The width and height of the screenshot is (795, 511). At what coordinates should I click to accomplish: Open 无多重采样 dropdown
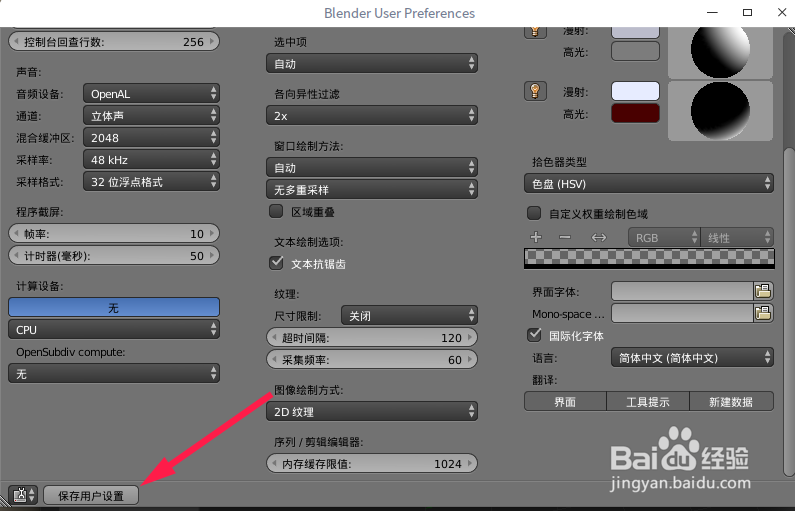[x=372, y=189]
